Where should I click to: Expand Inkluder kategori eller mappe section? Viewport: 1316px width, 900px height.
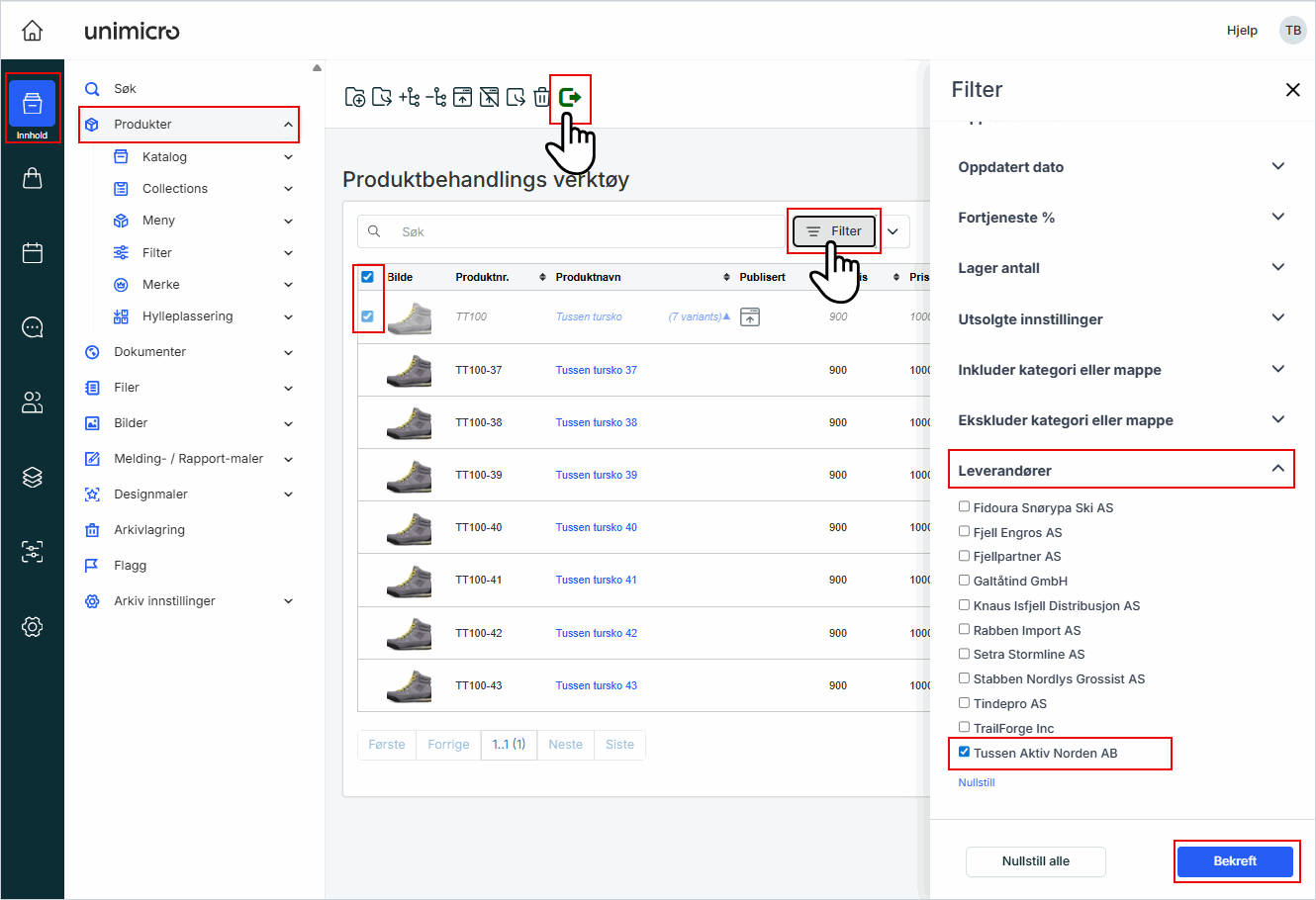(1122, 370)
